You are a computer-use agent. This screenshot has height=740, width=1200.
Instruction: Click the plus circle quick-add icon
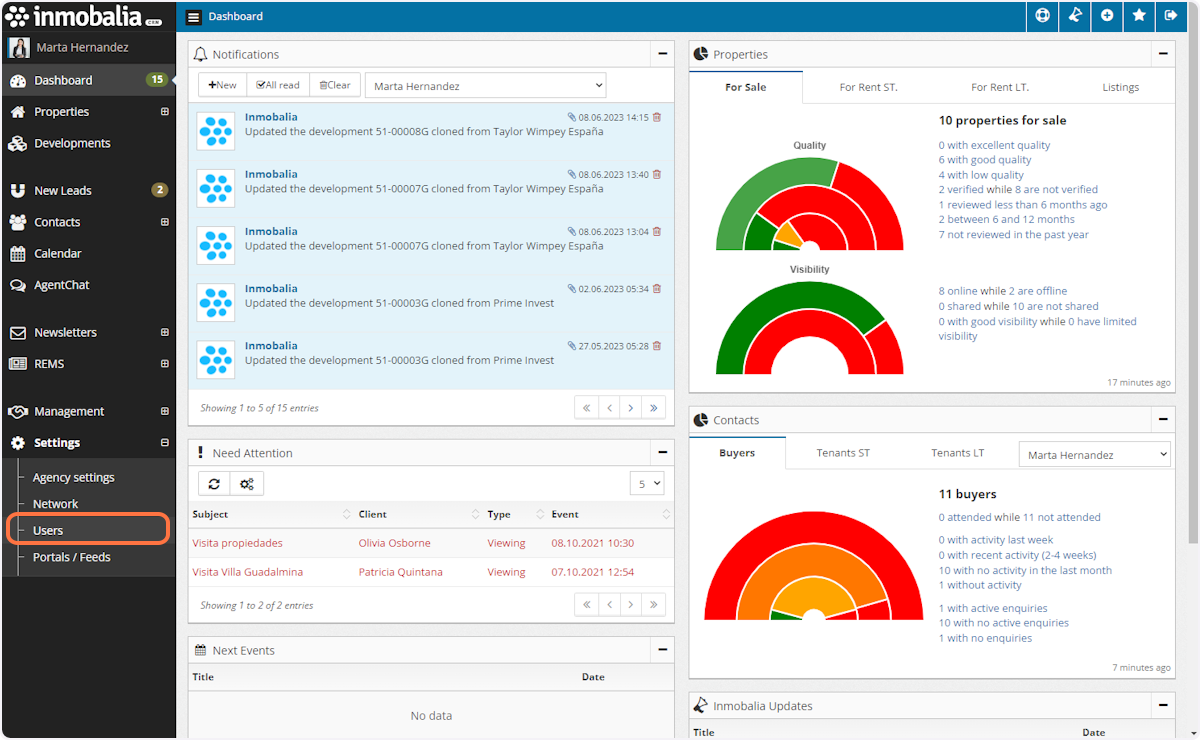[x=1107, y=16]
